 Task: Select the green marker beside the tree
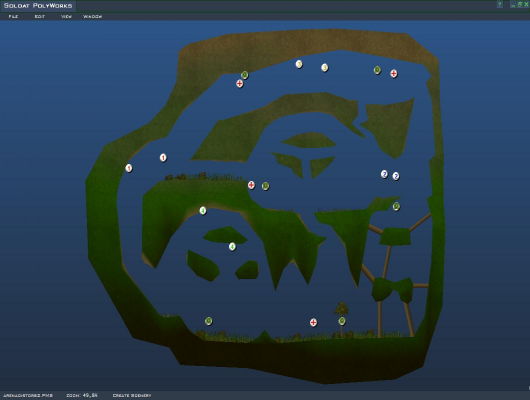pyautogui.click(x=342, y=321)
